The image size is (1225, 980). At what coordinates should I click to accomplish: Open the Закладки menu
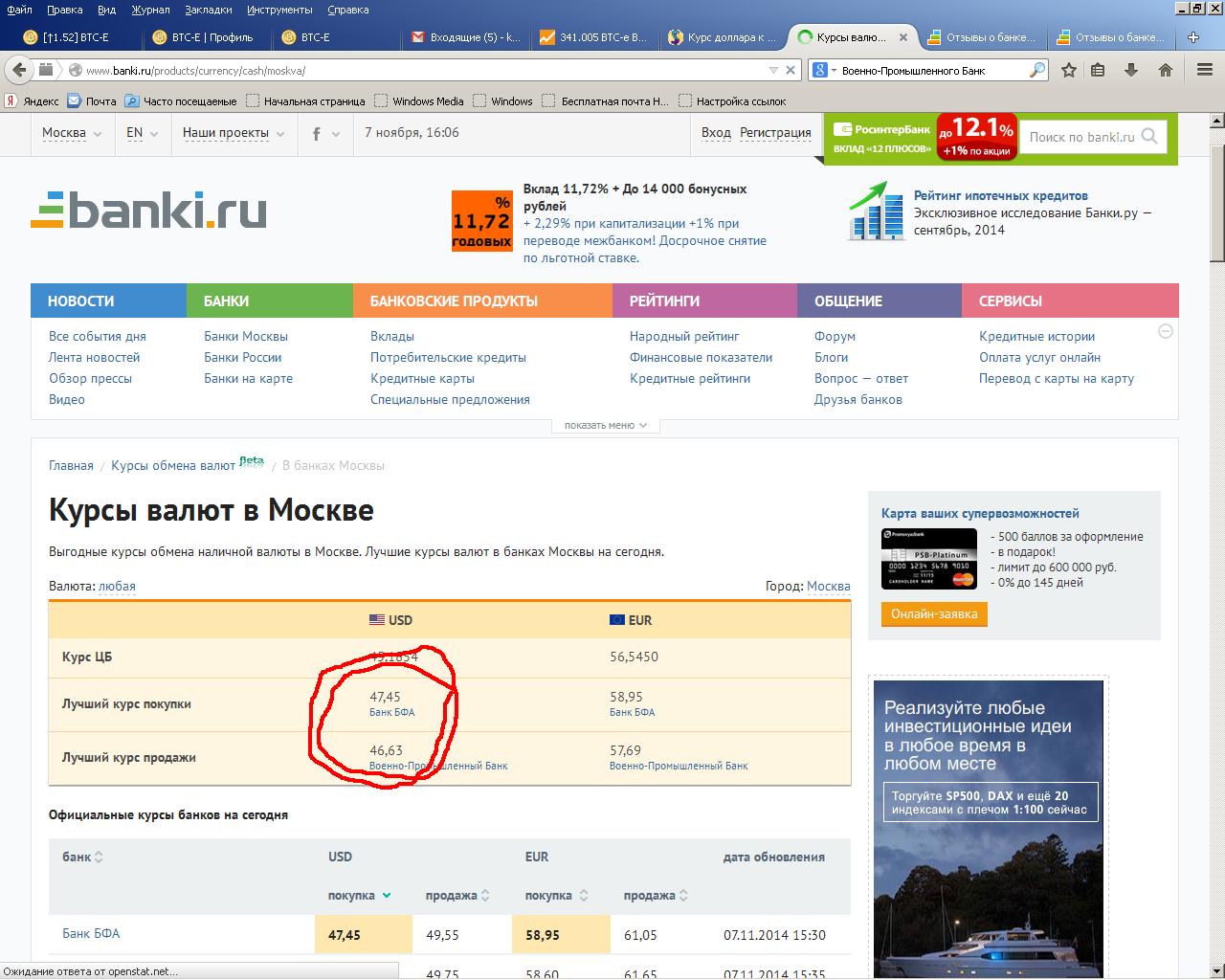[x=208, y=10]
